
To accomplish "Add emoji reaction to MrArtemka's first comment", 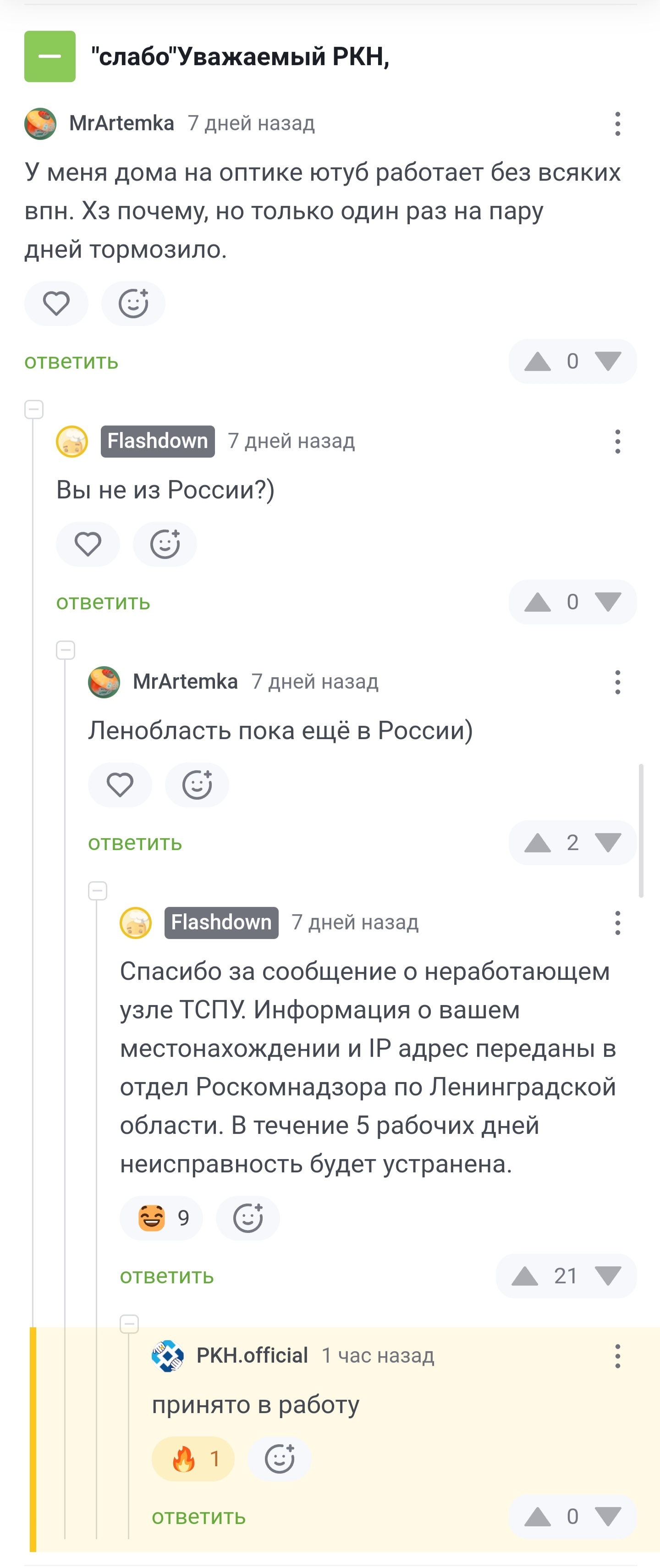I will click(x=133, y=304).
